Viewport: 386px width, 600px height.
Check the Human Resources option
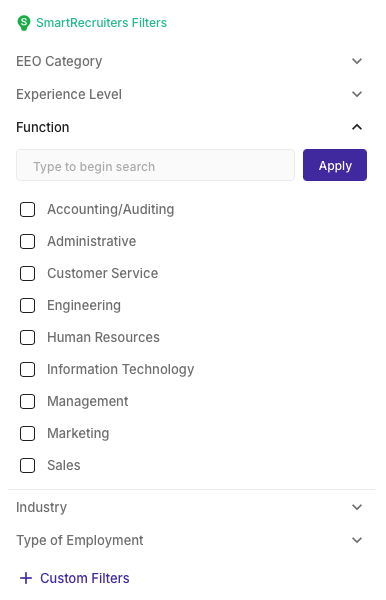pyautogui.click(x=28, y=338)
